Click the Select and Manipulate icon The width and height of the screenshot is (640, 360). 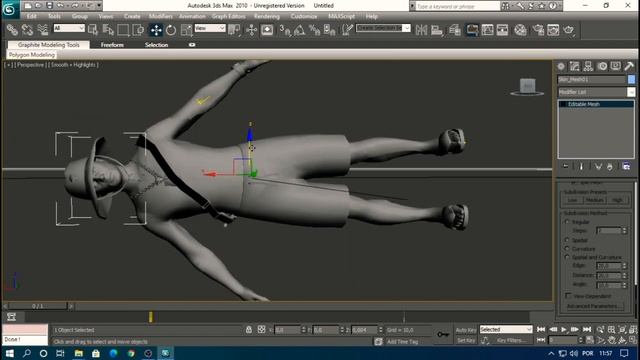click(251, 30)
